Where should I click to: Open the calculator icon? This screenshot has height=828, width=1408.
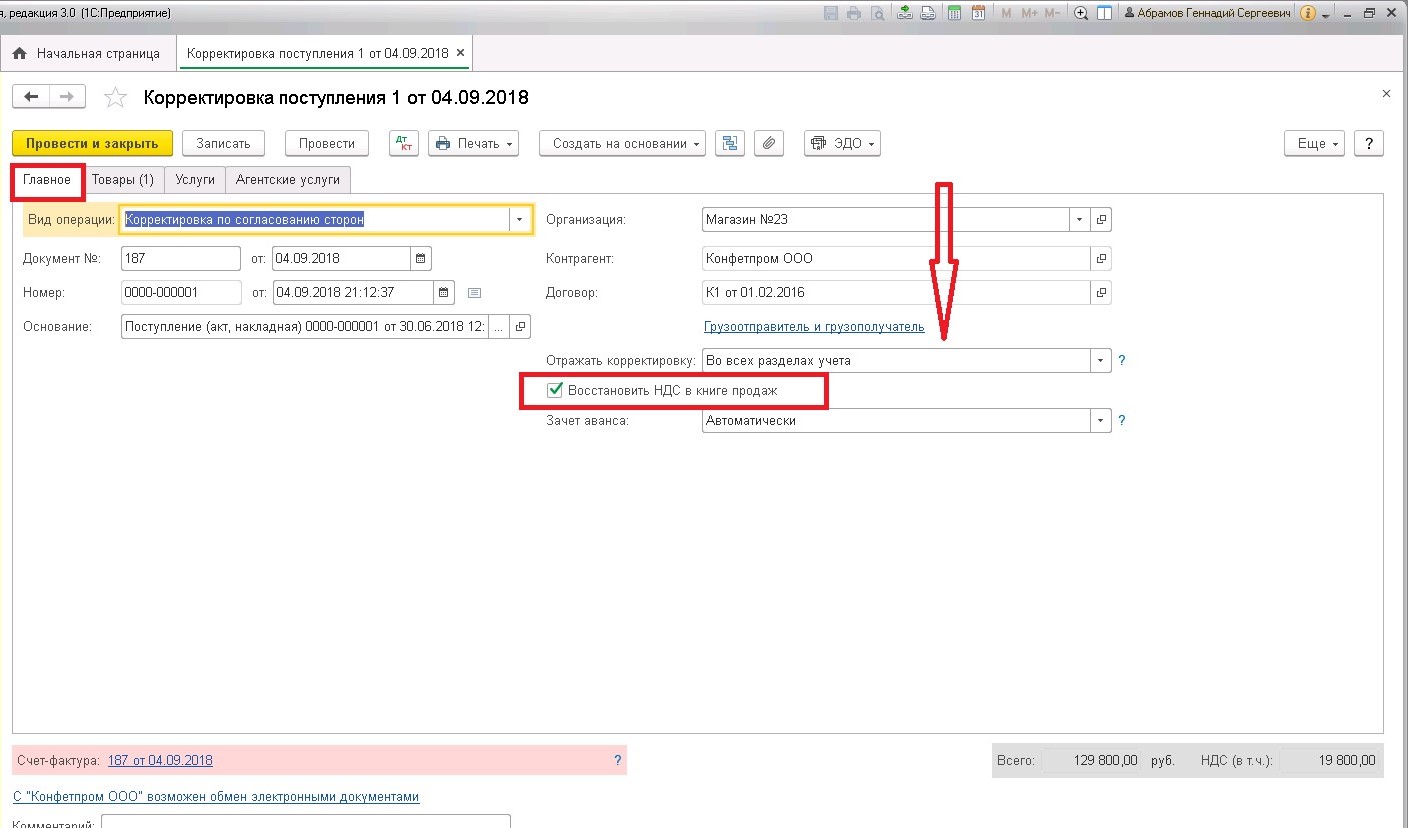[x=955, y=14]
